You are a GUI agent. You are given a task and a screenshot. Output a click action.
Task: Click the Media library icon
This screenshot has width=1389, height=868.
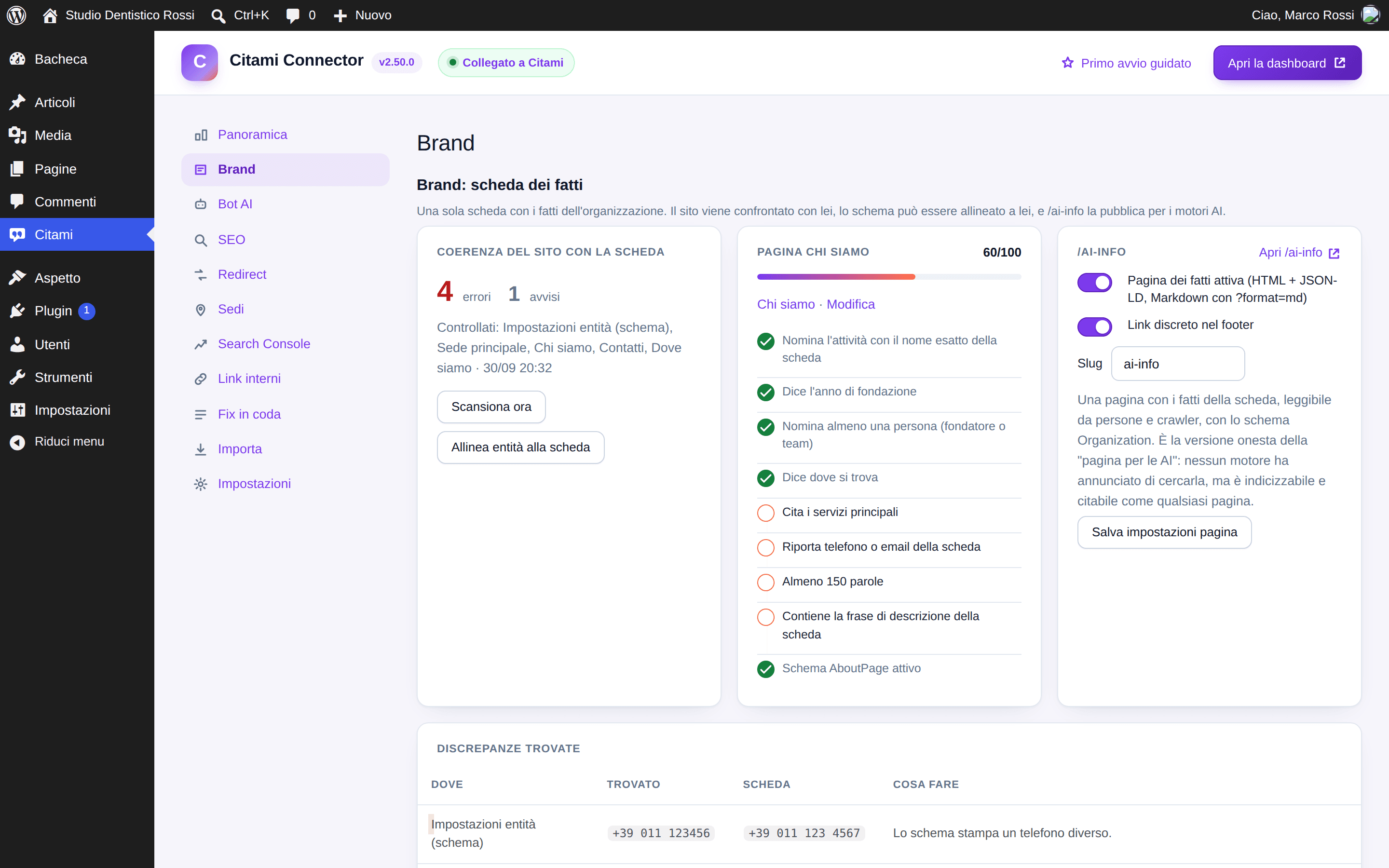[x=17, y=135]
